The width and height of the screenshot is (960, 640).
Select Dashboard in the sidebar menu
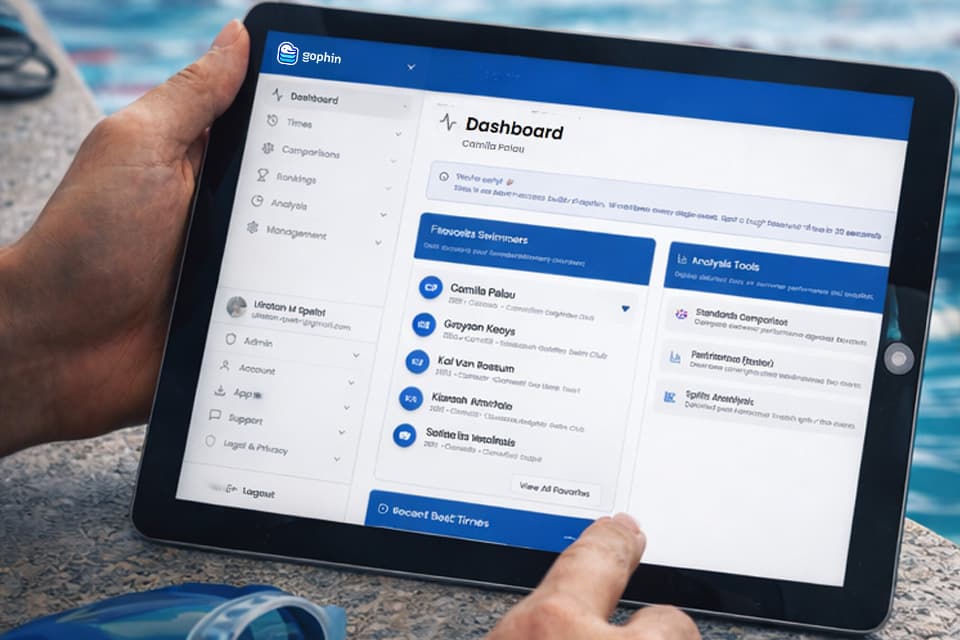click(x=313, y=98)
